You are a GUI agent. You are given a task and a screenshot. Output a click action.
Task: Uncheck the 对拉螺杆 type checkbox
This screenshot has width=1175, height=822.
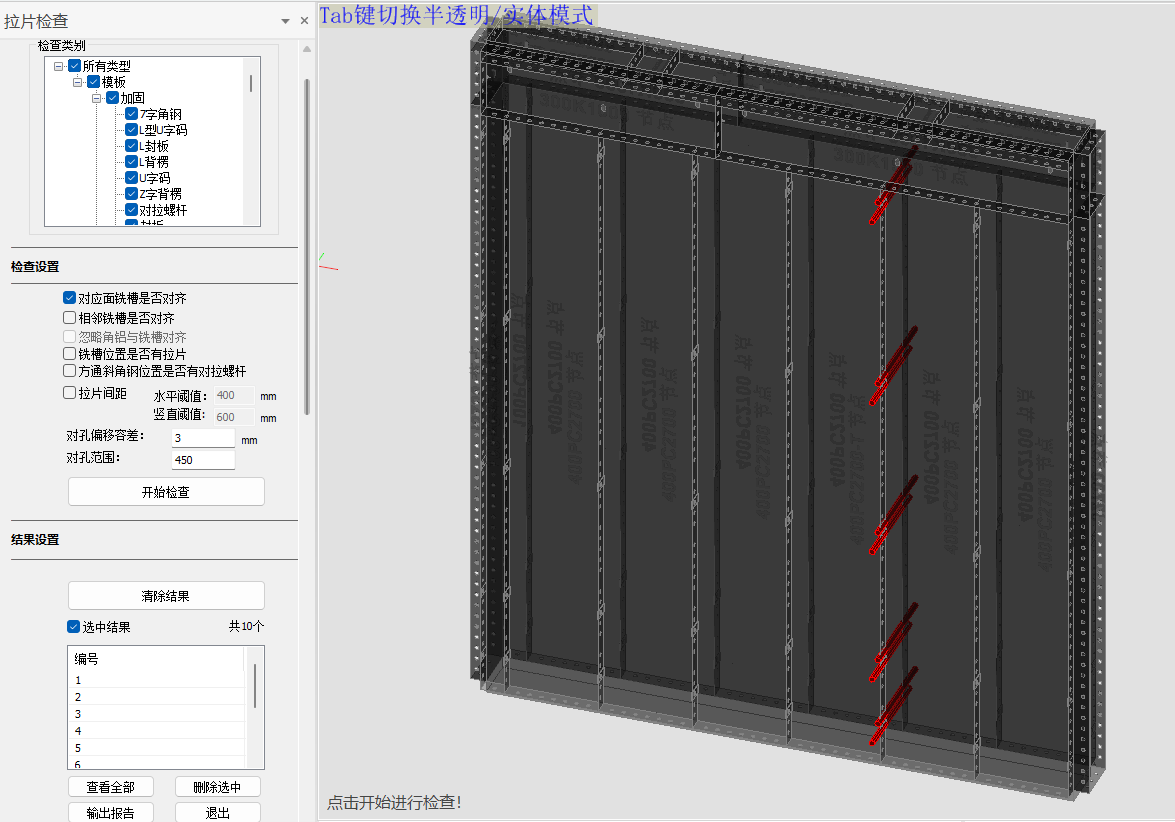point(131,210)
